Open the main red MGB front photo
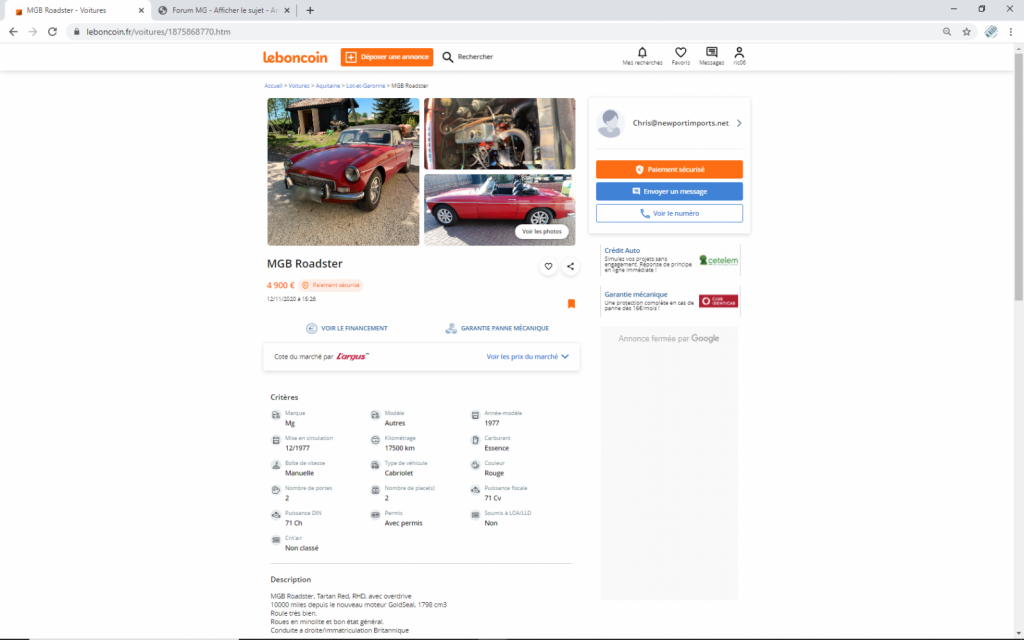Viewport: 1024px width, 640px height. (343, 172)
